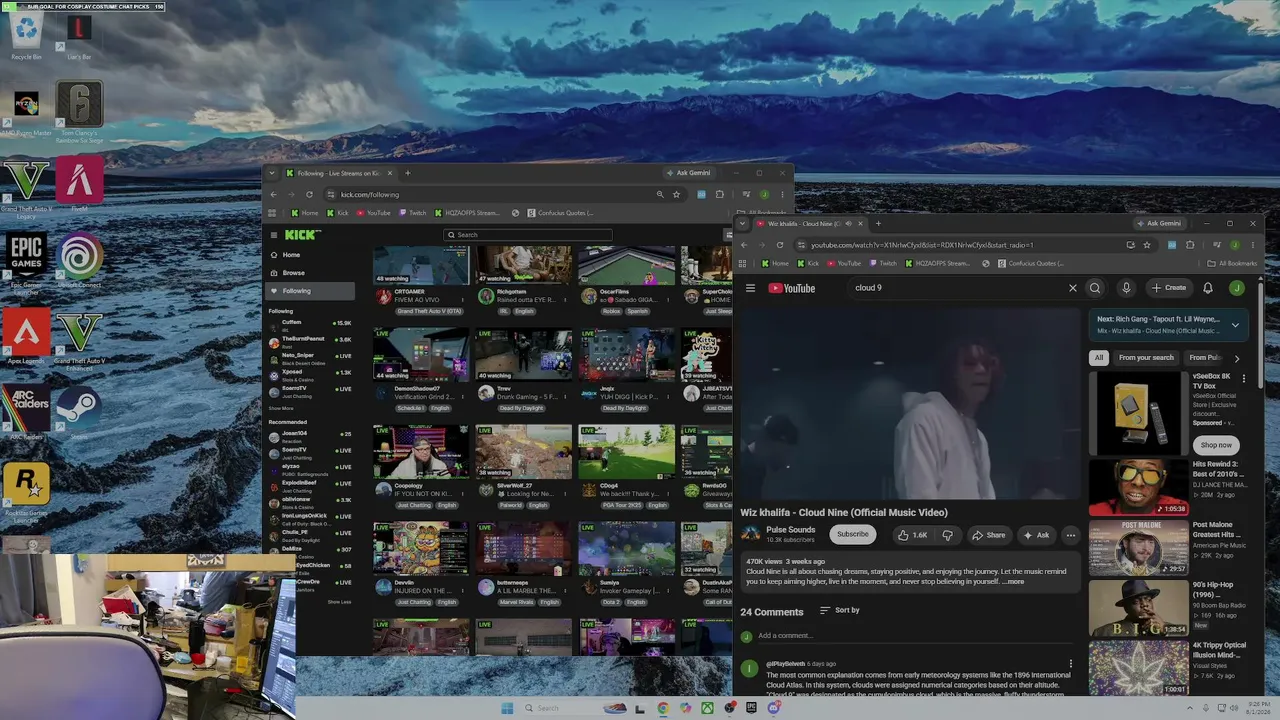Open YouTube notifications bell
The width and height of the screenshot is (1280, 720).
[x=1208, y=288]
